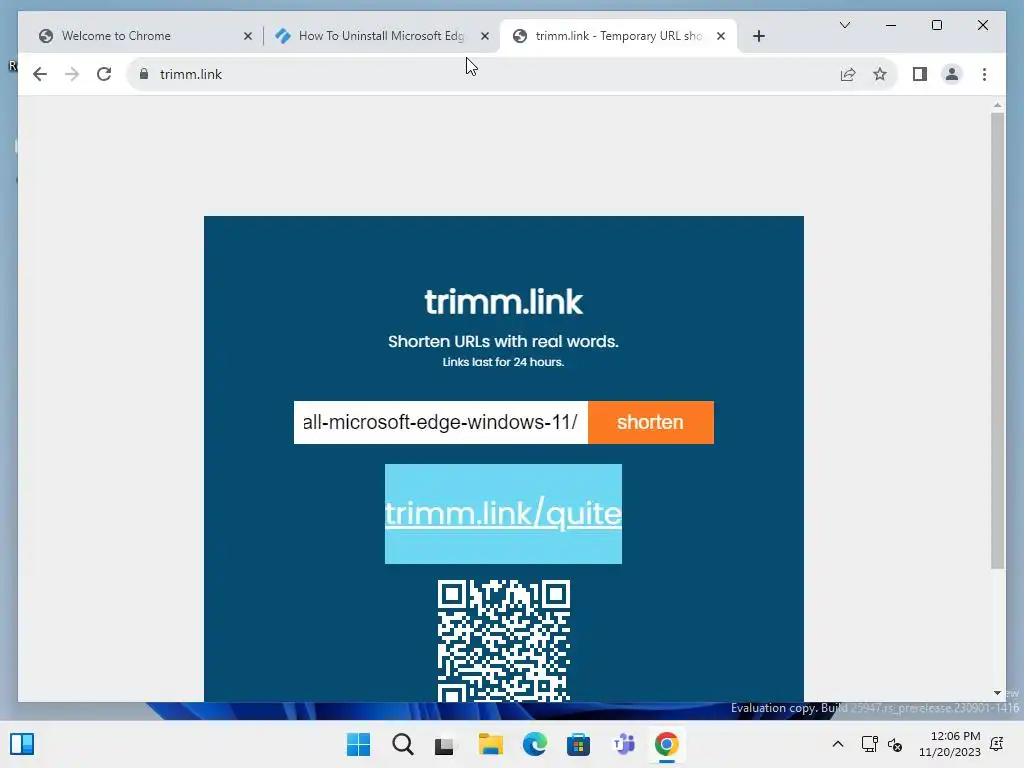Image resolution: width=1024 pixels, height=768 pixels.
Task: Close the trimm.link tab
Action: point(721,37)
